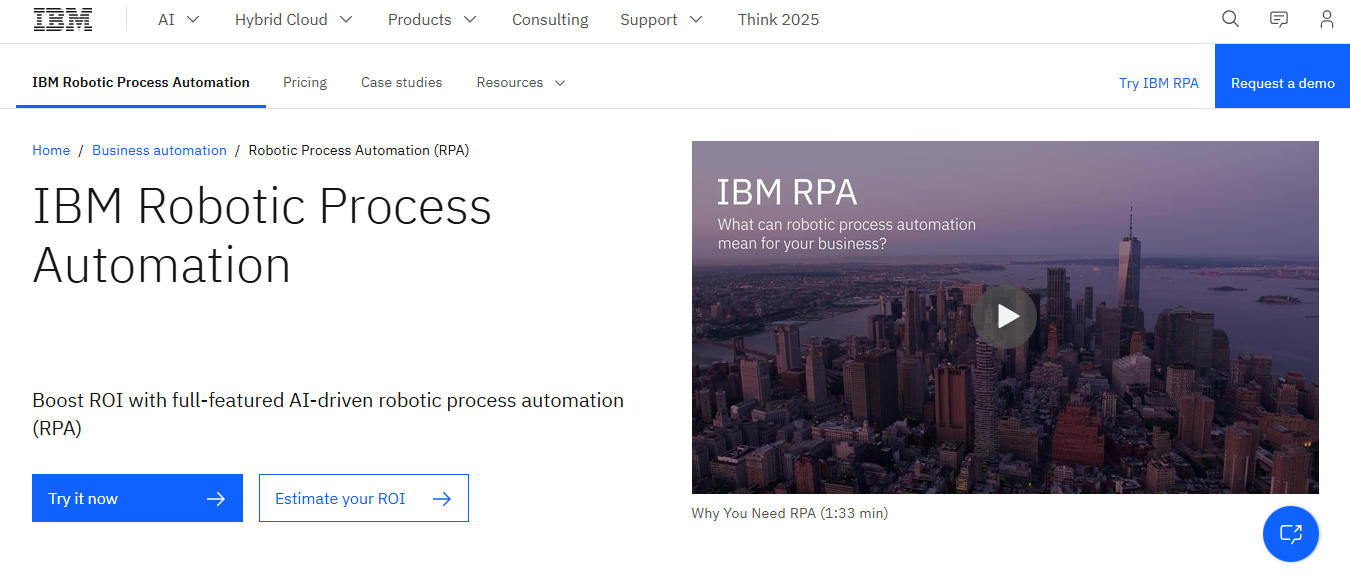Go to Home breadcrumb
Viewport: 1350px width, 576px height.
(x=51, y=150)
